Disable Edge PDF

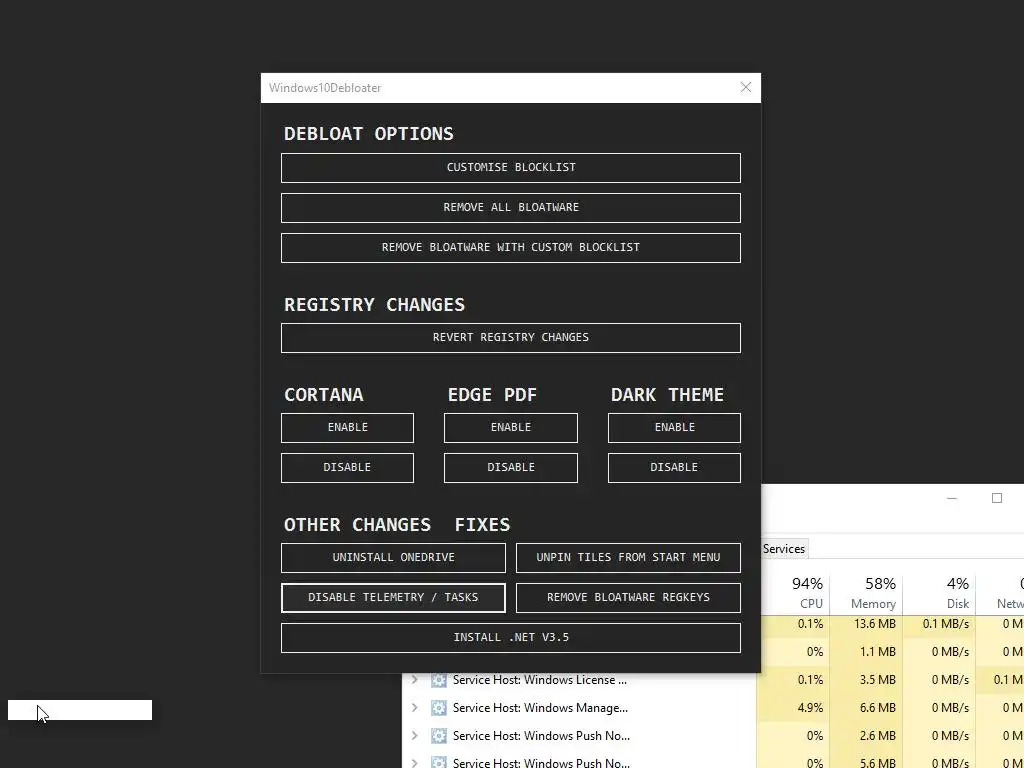[511, 468]
